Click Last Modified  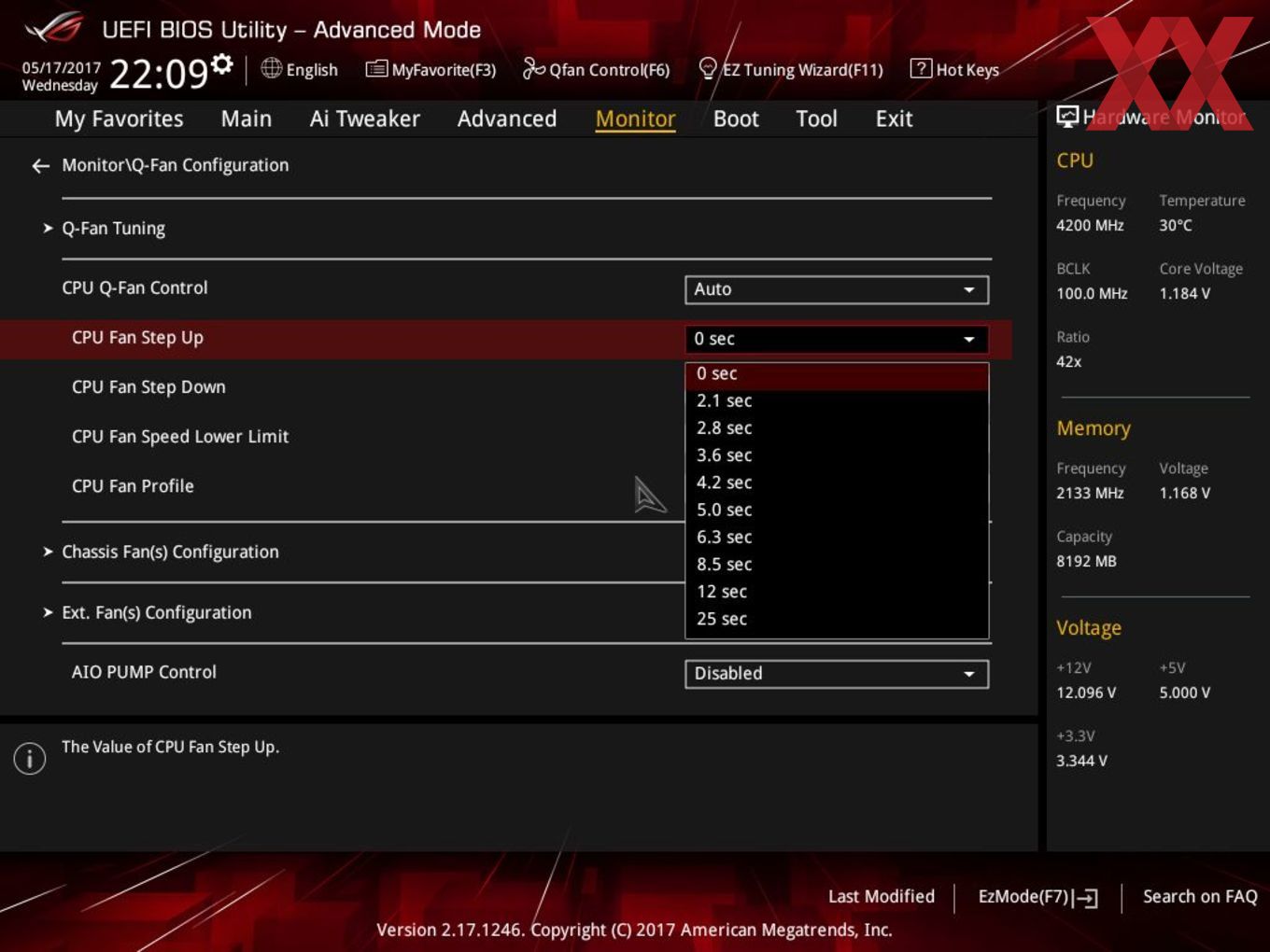[x=881, y=897]
